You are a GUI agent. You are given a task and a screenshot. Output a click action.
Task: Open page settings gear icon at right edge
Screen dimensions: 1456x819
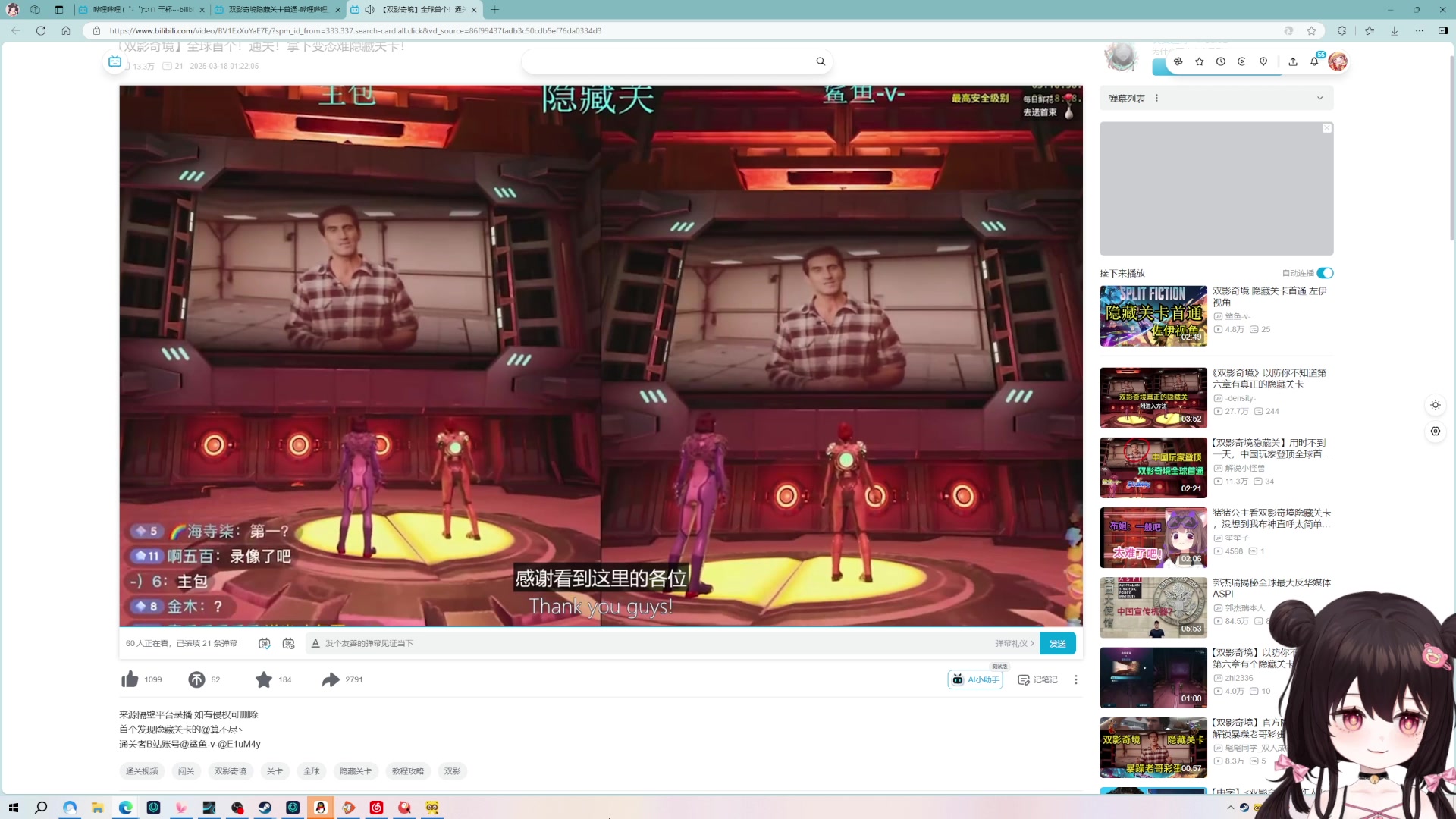1435,431
